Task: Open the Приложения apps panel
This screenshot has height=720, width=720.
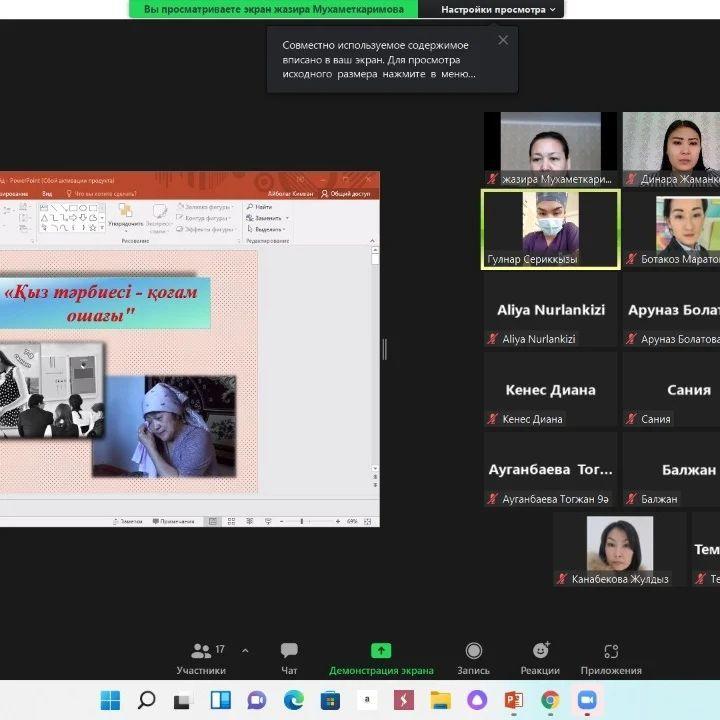Action: tap(610, 658)
